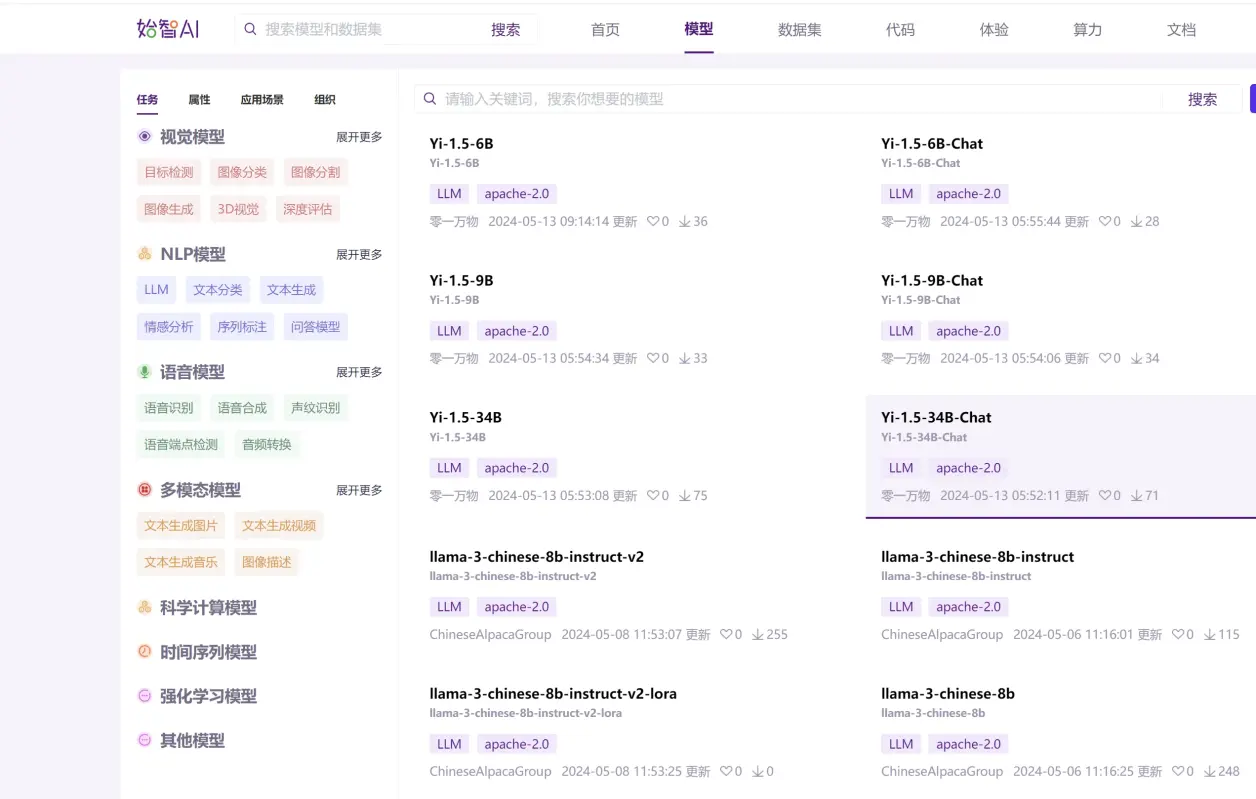Click the model list 搜索 button
Image resolution: width=1256 pixels, height=799 pixels.
click(x=1202, y=99)
